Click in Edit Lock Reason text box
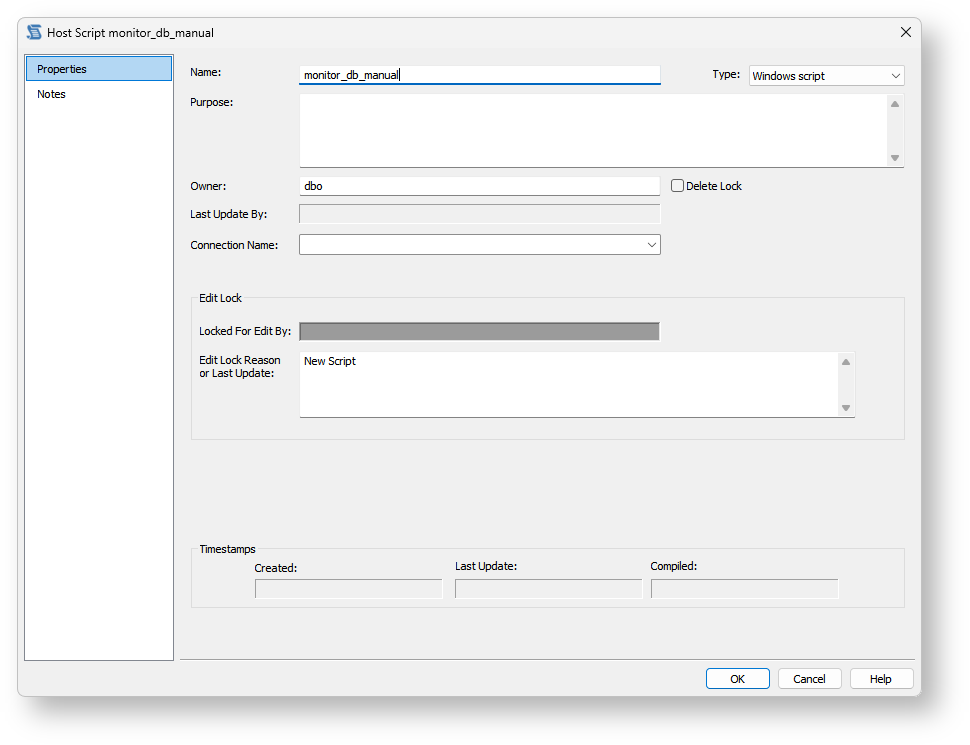This screenshot has height=745, width=970. pyautogui.click(x=569, y=384)
